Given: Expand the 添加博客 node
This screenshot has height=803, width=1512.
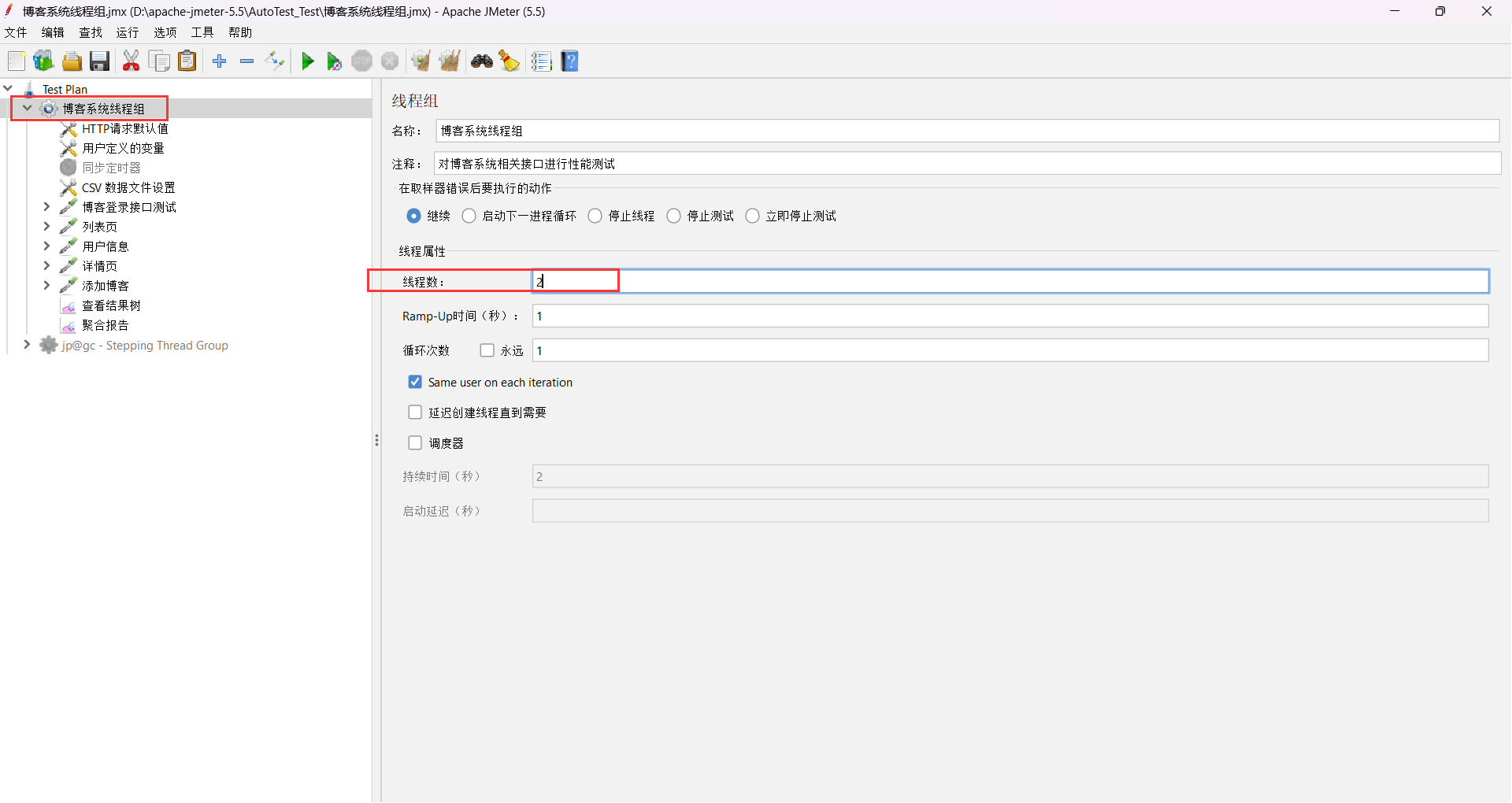Looking at the screenshot, I should 46,285.
